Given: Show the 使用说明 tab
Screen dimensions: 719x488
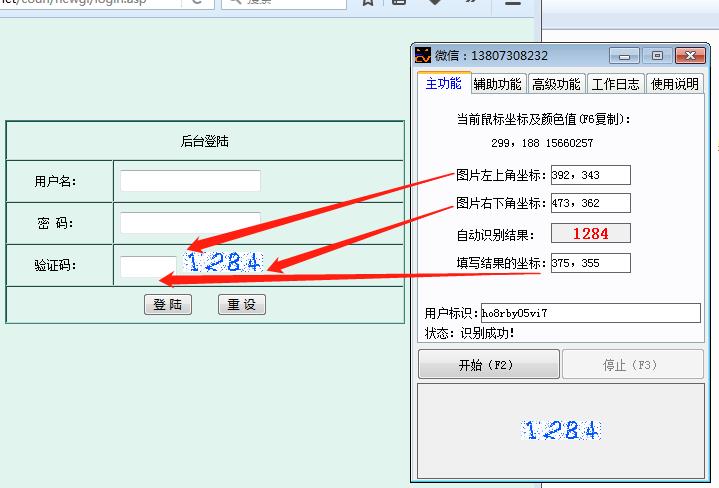Looking at the screenshot, I should pos(675,84).
